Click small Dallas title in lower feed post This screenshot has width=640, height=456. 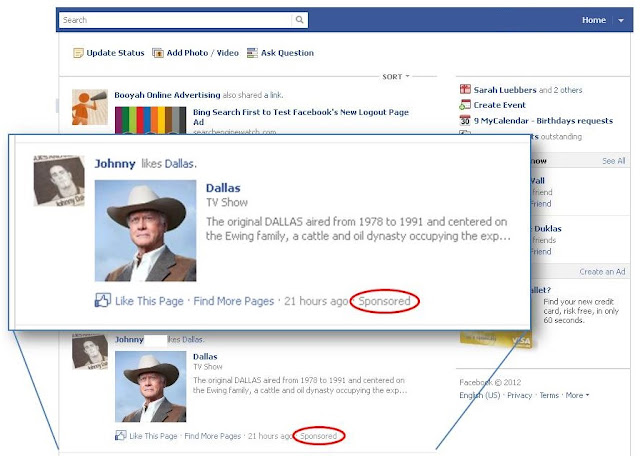205,356
